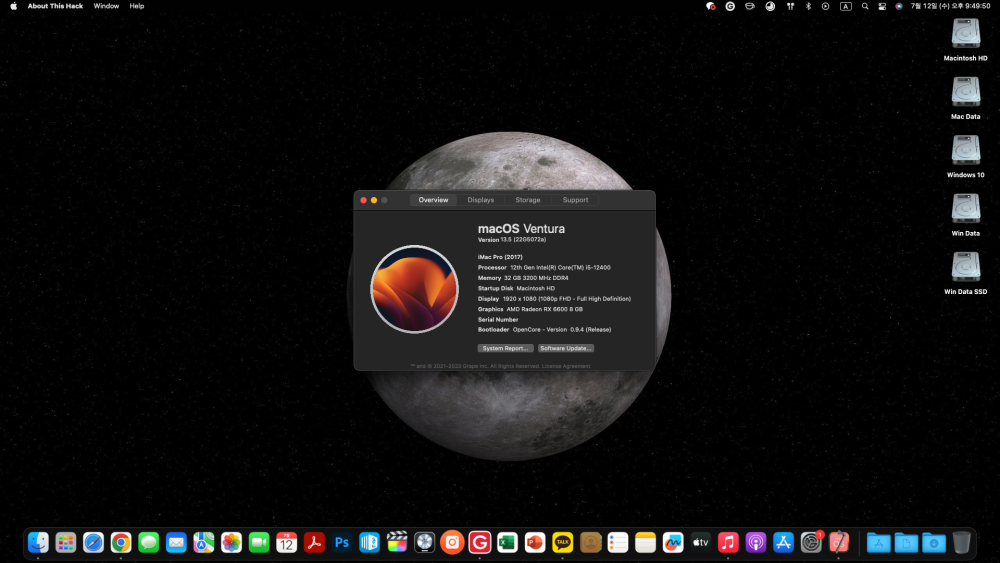Open the Window menu

pos(106,6)
